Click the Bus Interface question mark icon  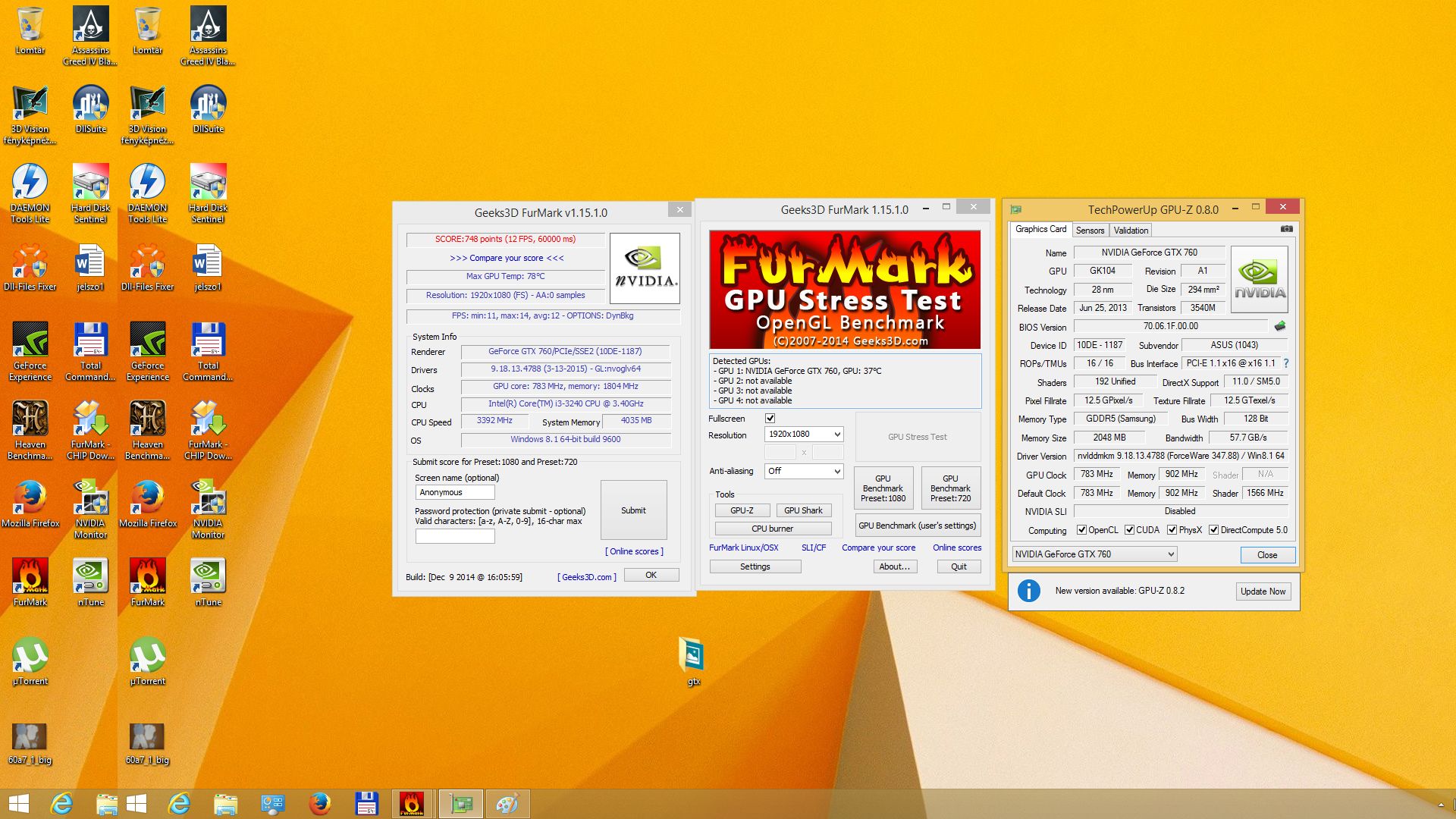(x=1286, y=363)
